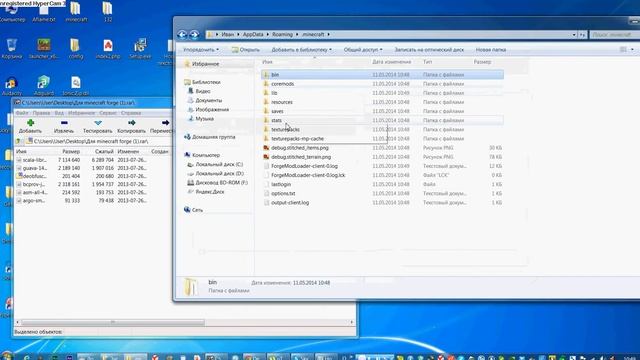This screenshot has height=360, width=640.
Task: Expand breadcrumb arrow after .minecraft
Action: point(328,35)
